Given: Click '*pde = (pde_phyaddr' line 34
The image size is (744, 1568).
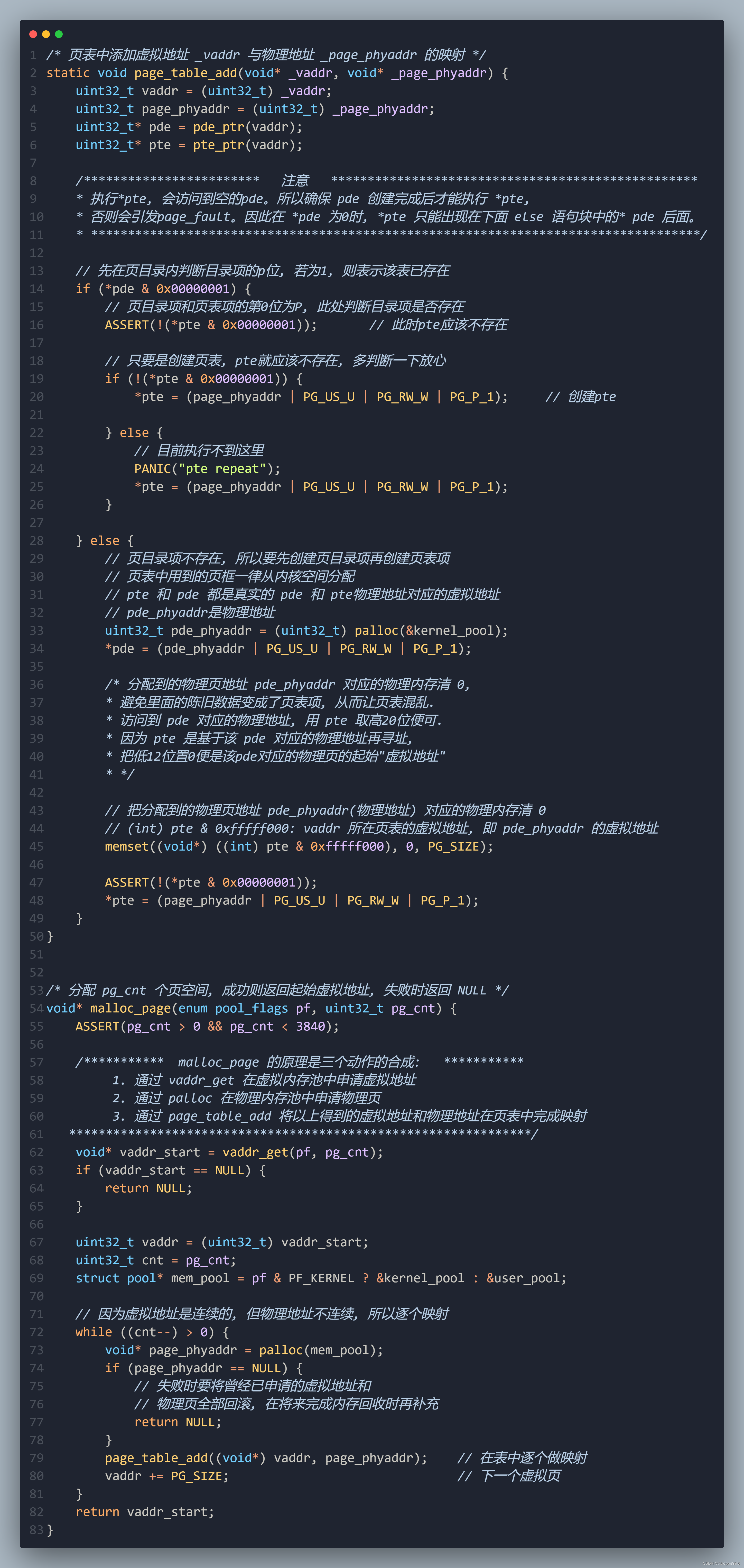Looking at the screenshot, I should tap(288, 649).
